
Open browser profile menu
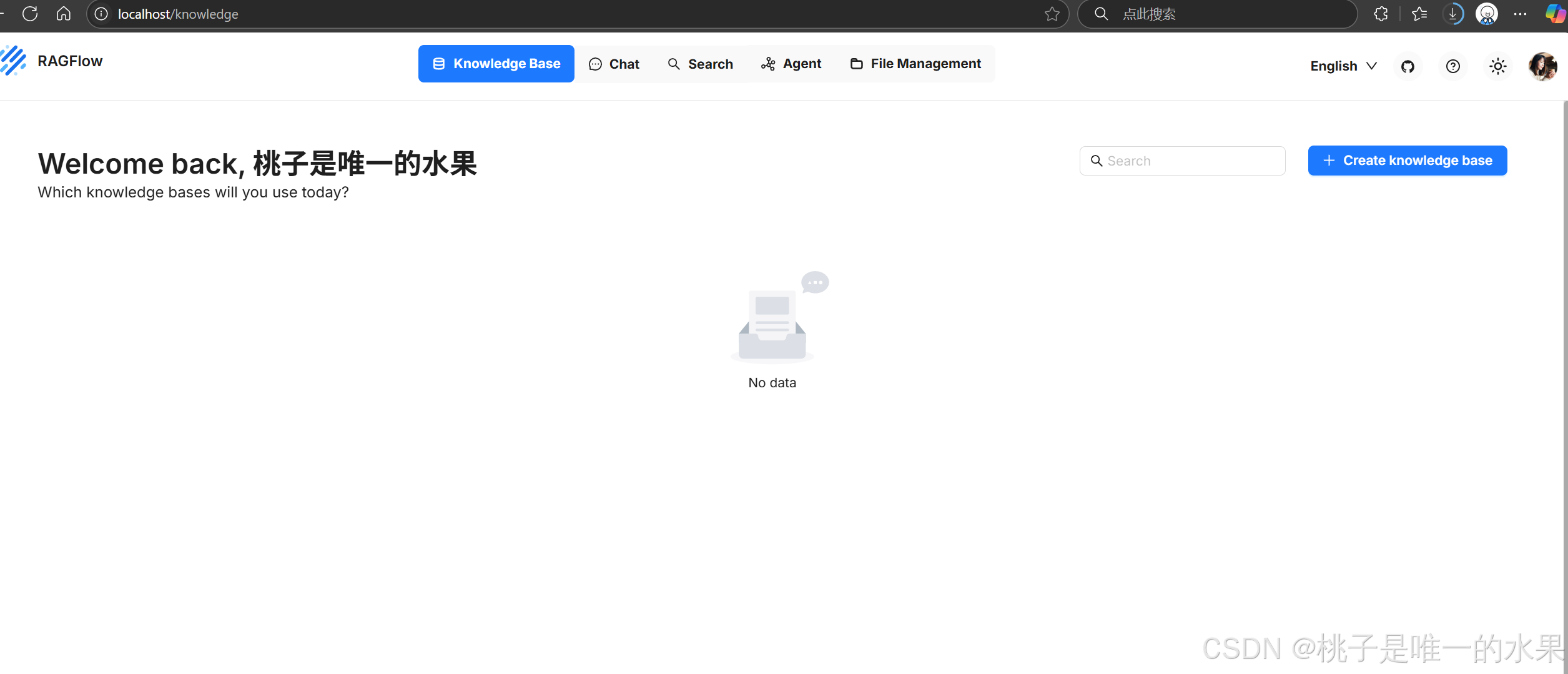1487,14
